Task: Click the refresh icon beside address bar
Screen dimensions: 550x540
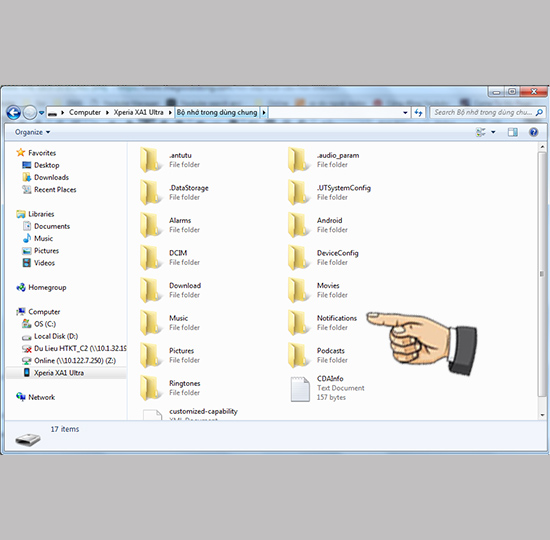Action: 418,113
